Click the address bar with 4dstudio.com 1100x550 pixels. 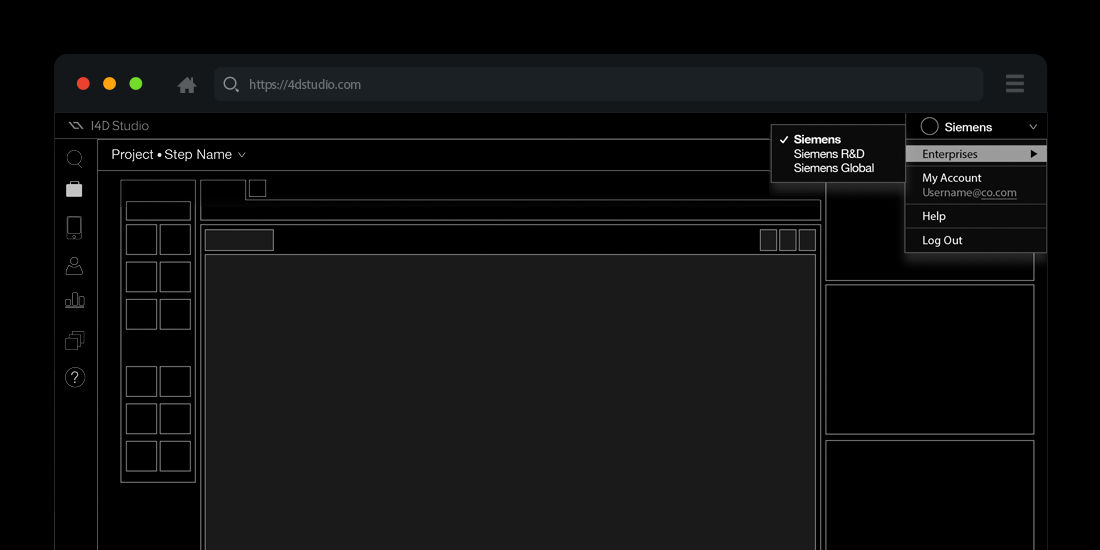click(598, 84)
